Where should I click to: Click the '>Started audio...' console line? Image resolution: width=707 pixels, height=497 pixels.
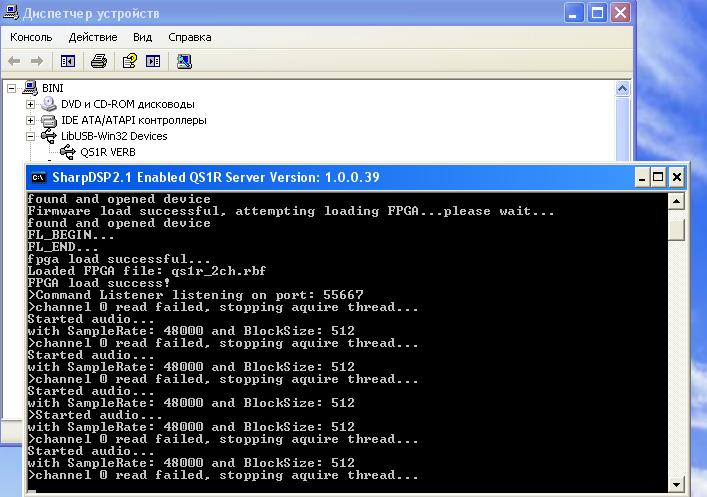click(x=95, y=415)
